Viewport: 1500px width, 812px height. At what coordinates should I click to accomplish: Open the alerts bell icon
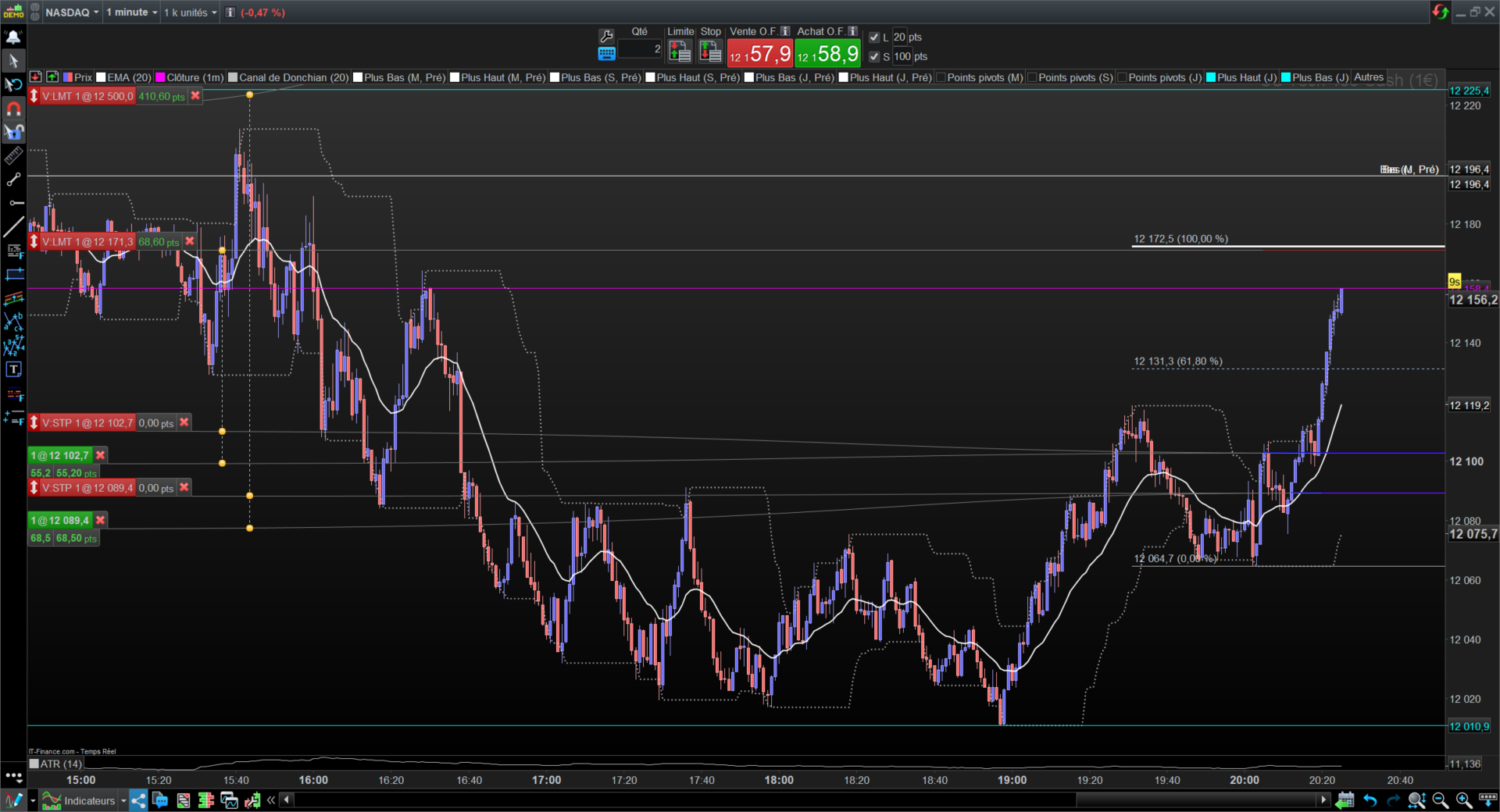tap(13, 37)
